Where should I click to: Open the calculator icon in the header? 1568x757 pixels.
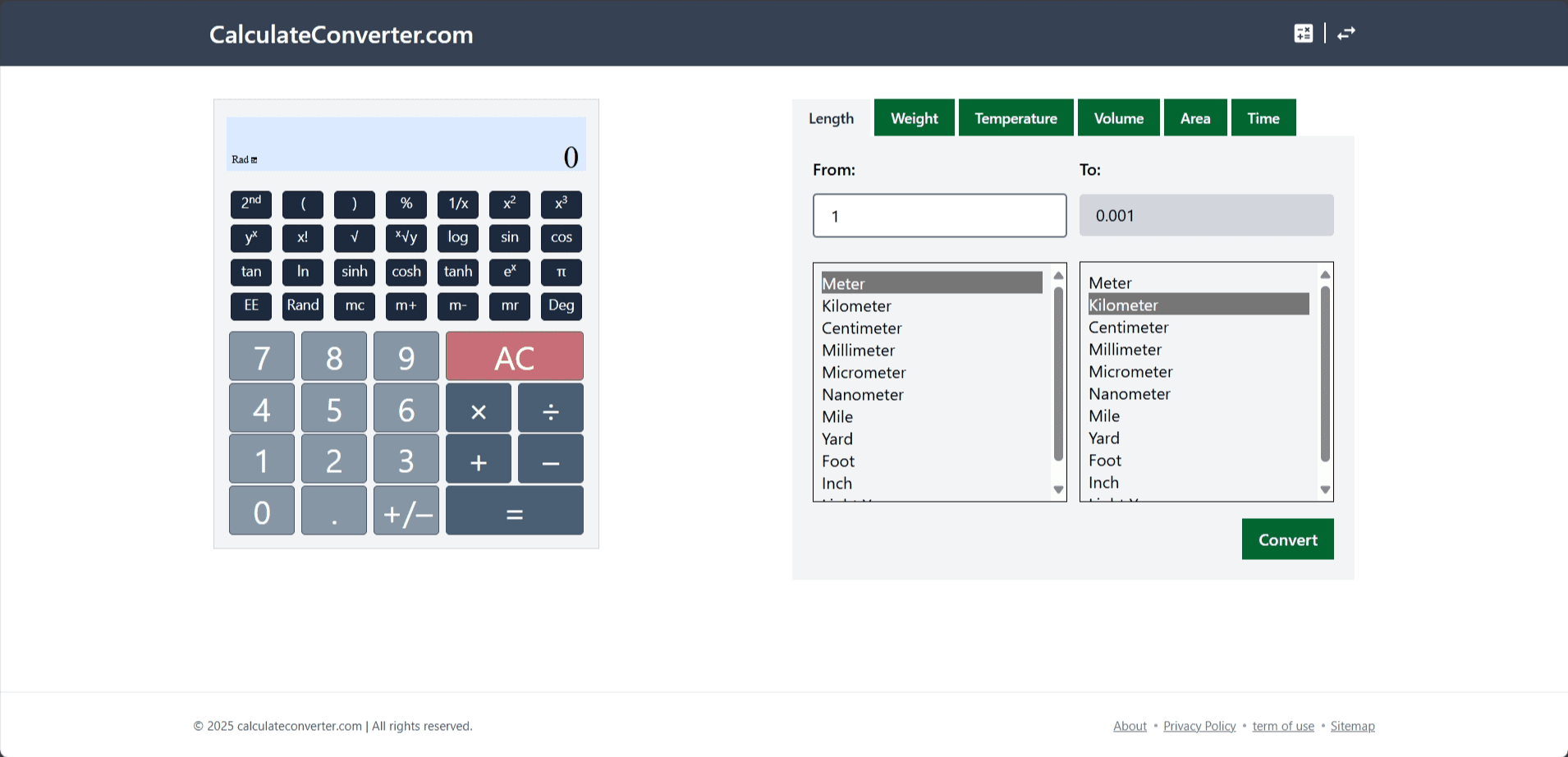point(1304,33)
